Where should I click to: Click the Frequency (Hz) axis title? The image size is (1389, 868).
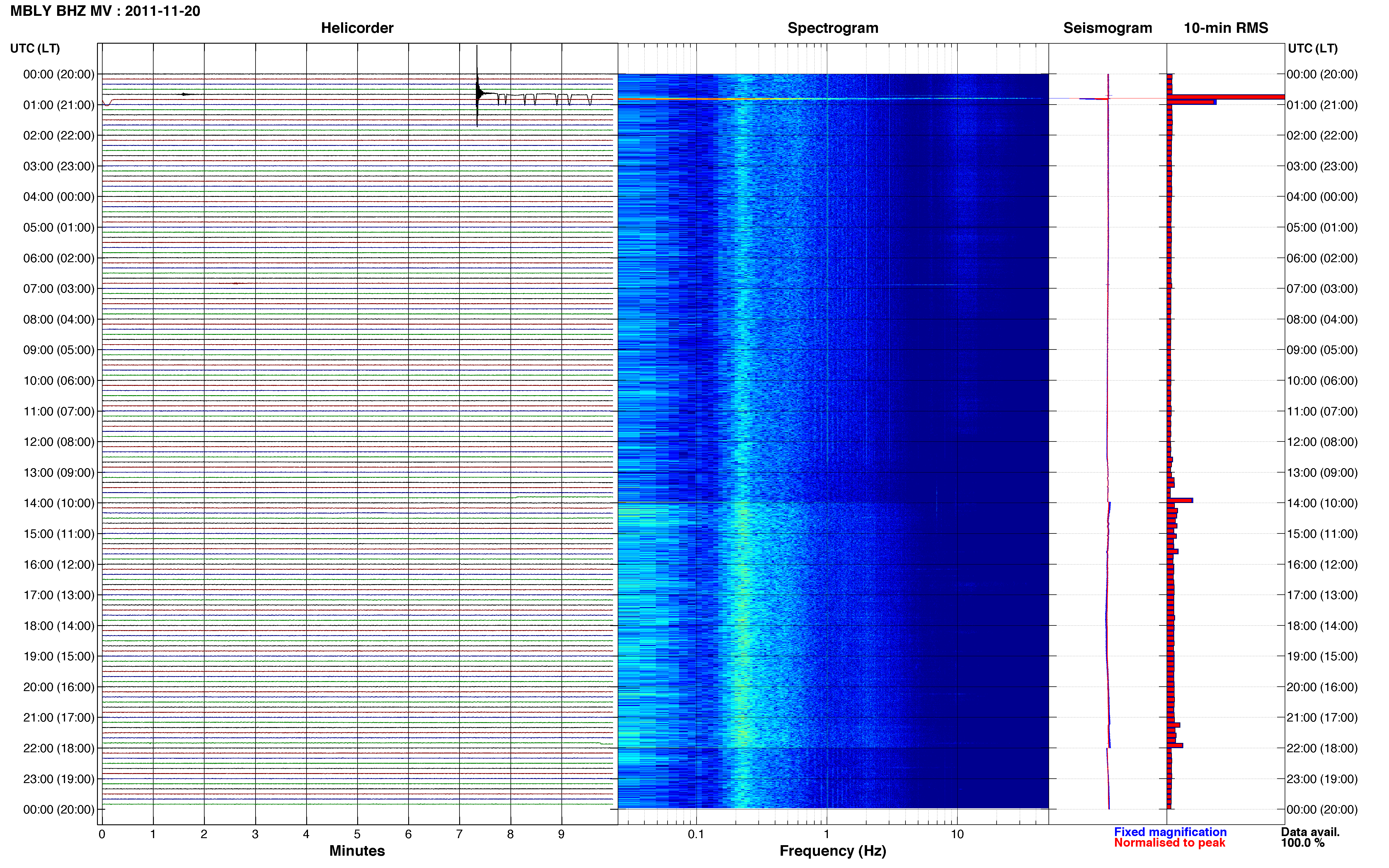(x=833, y=851)
